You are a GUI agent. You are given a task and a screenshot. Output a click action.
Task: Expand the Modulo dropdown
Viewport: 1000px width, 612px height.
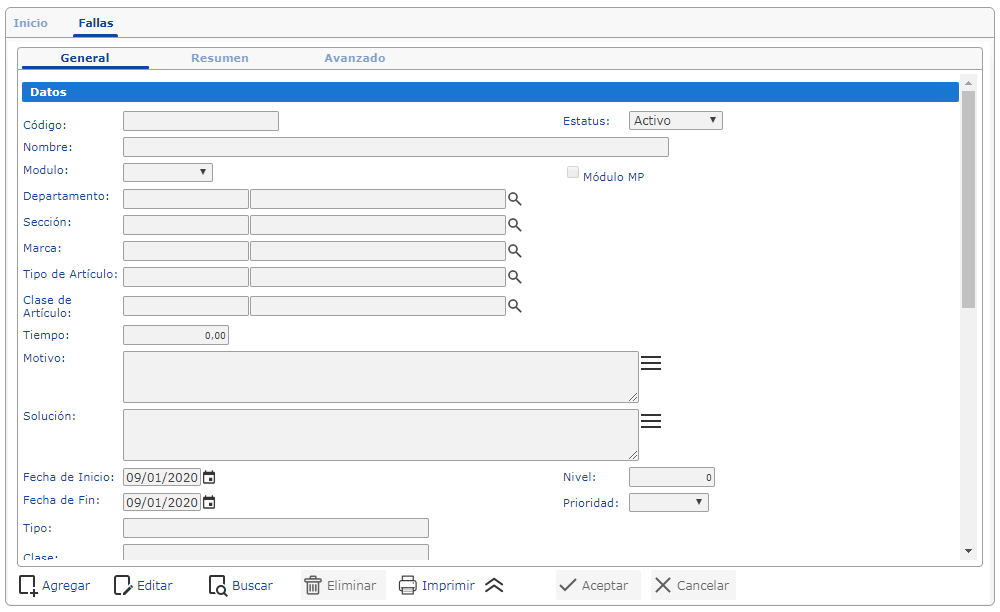pyautogui.click(x=168, y=172)
